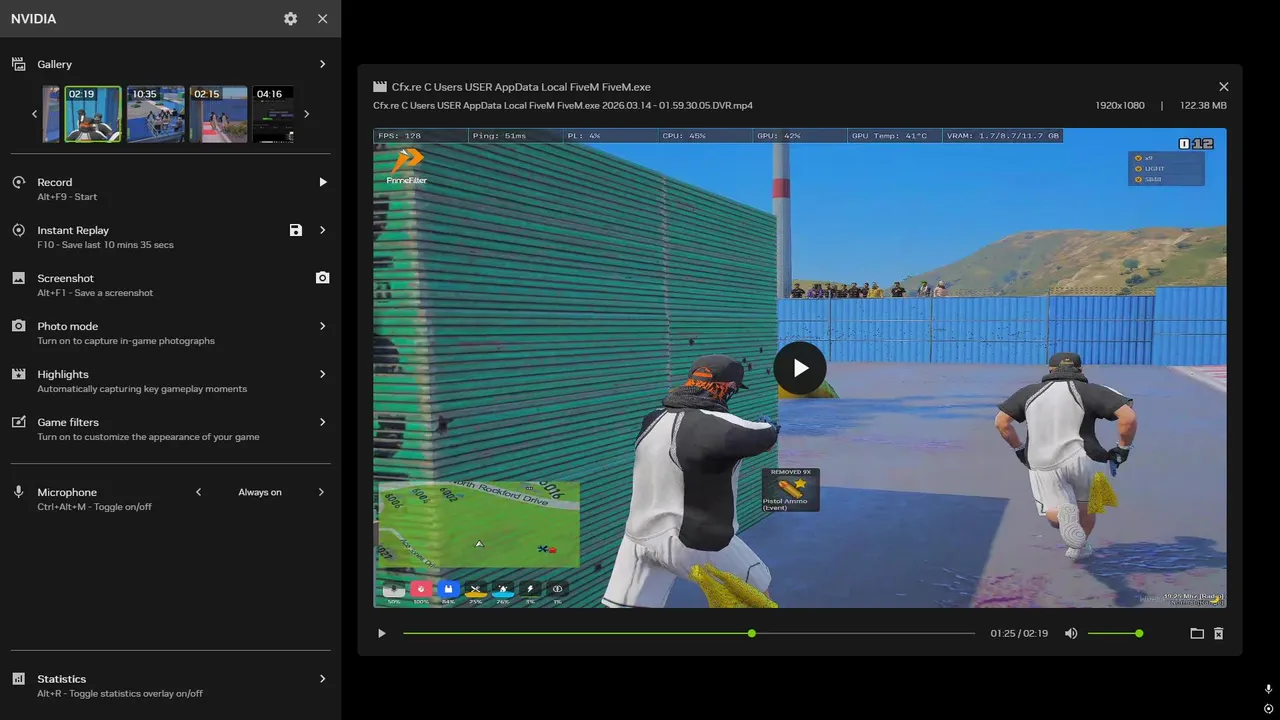Click the video clip film icon
This screenshot has width=1280, height=720.
379,87
